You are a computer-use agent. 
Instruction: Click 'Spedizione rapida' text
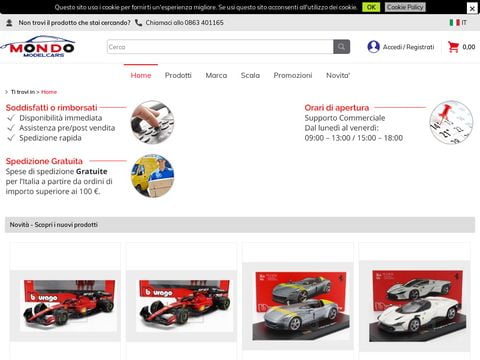coord(50,138)
